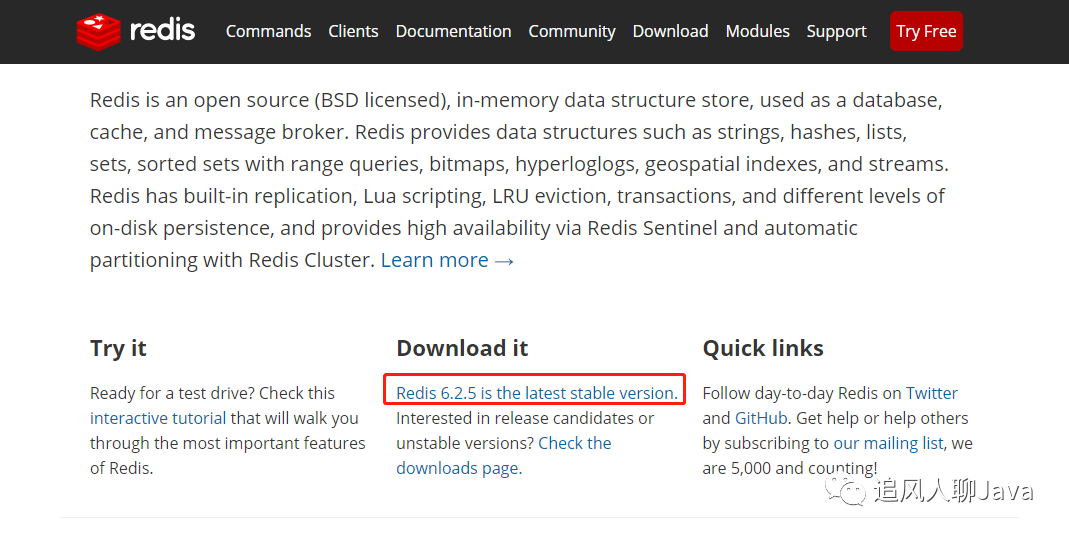Open the interactive tutorial link

click(x=158, y=418)
